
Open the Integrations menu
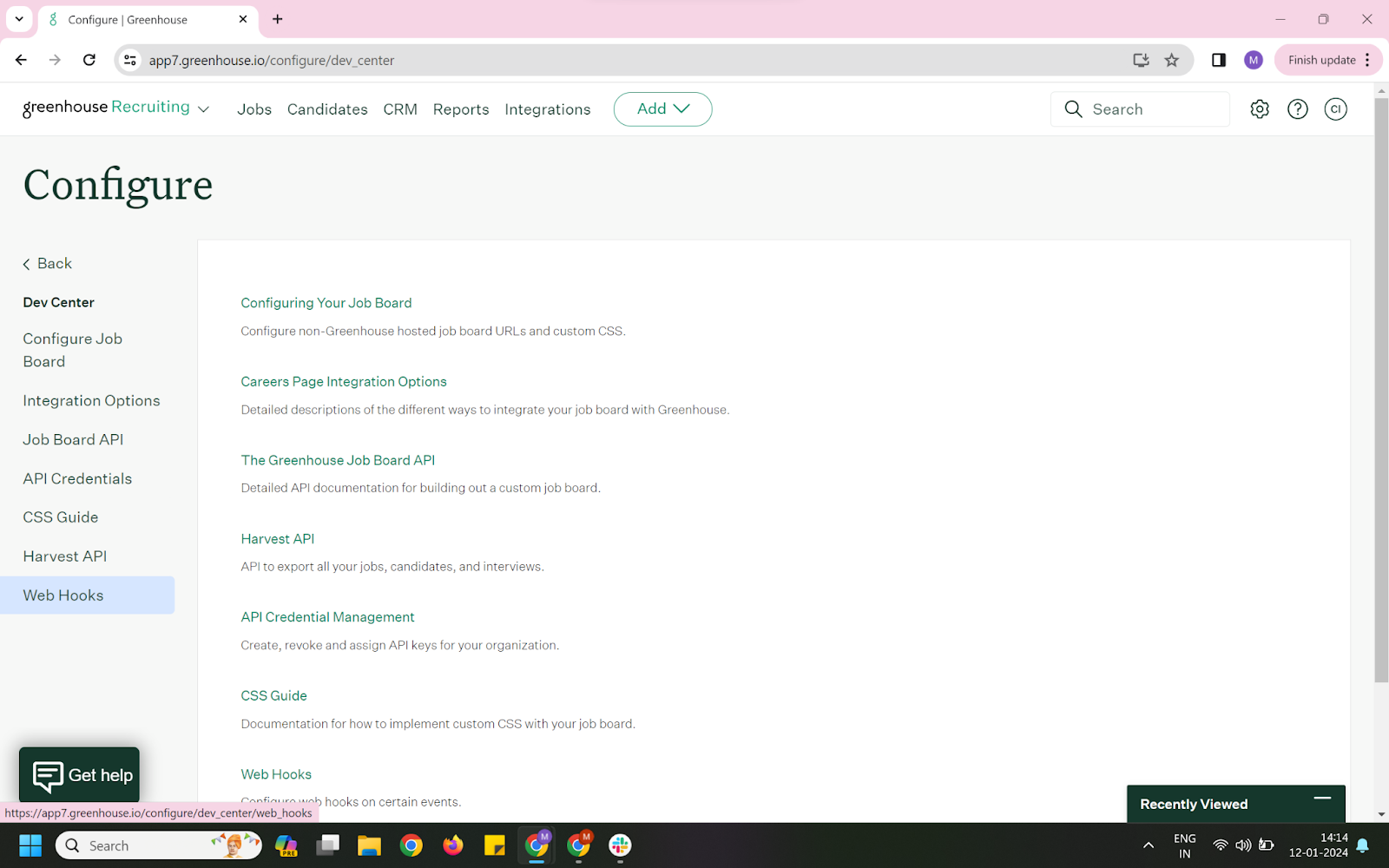click(548, 109)
